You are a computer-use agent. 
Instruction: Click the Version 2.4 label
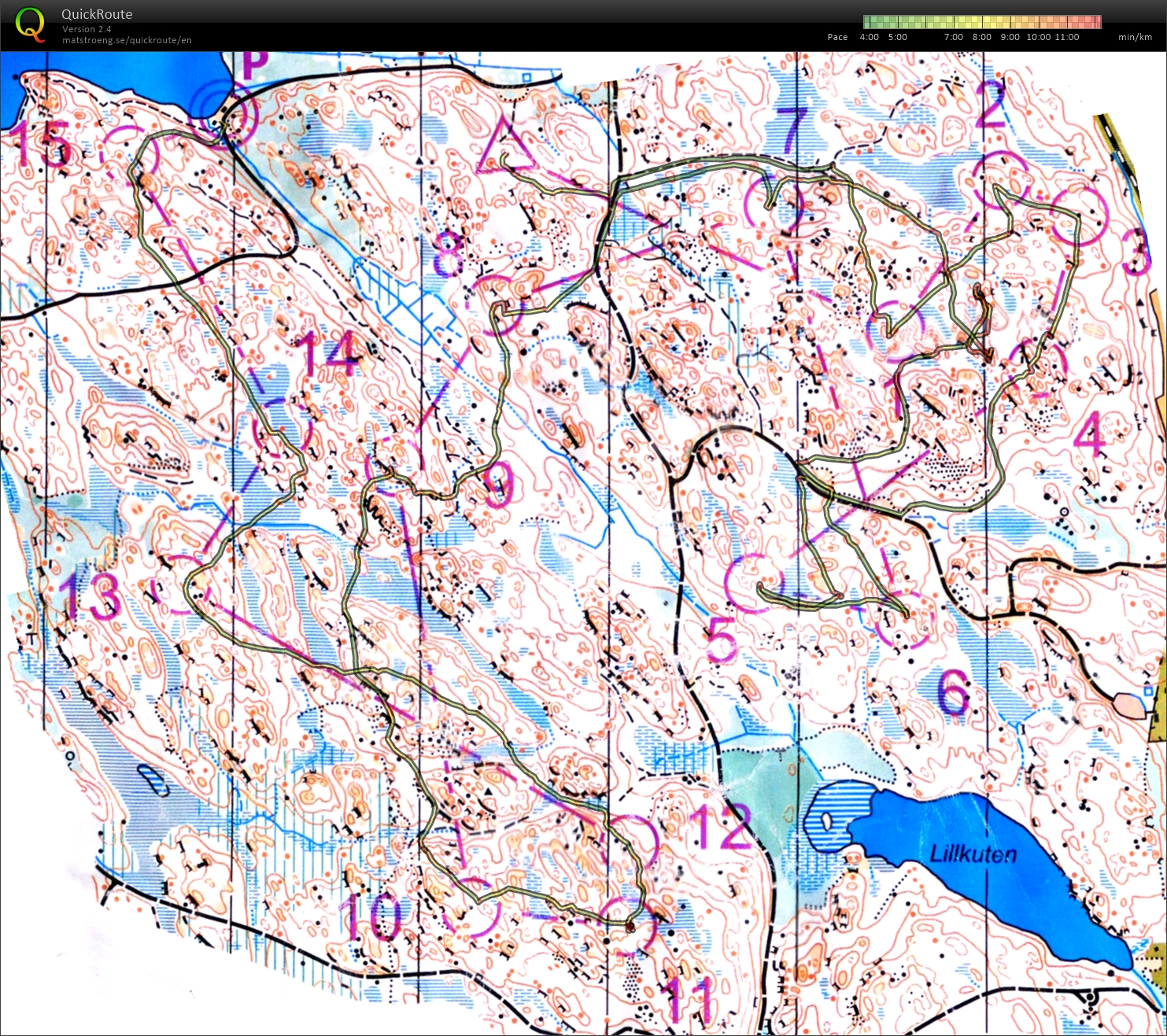87,29
